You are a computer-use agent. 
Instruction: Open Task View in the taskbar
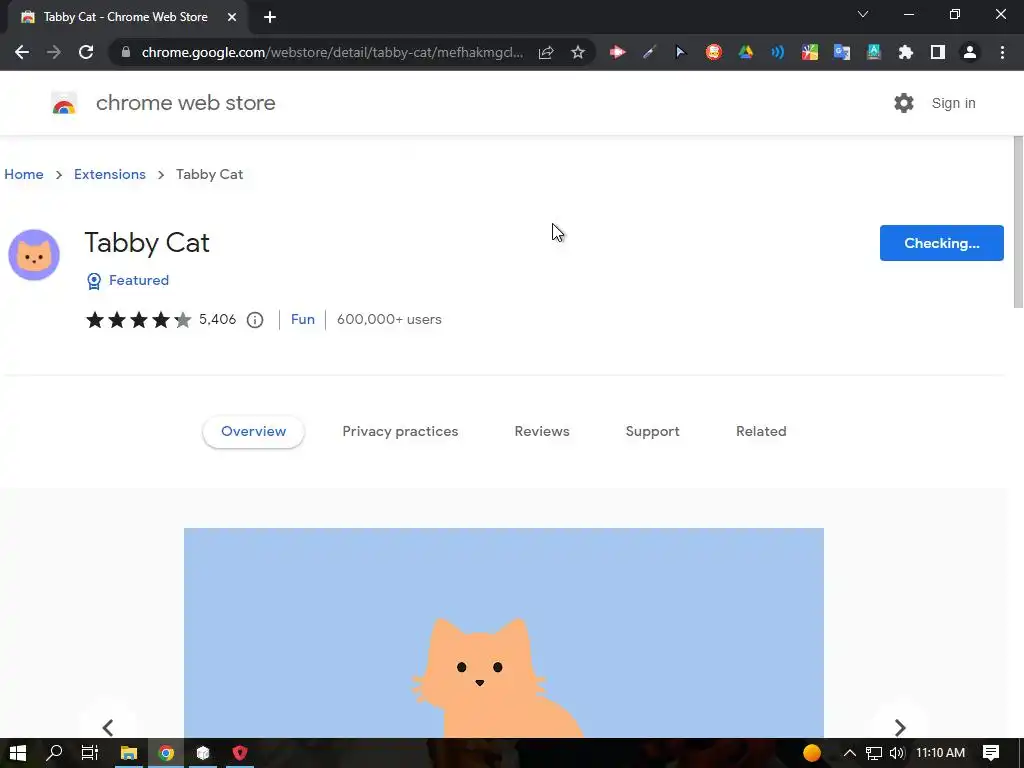click(89, 753)
